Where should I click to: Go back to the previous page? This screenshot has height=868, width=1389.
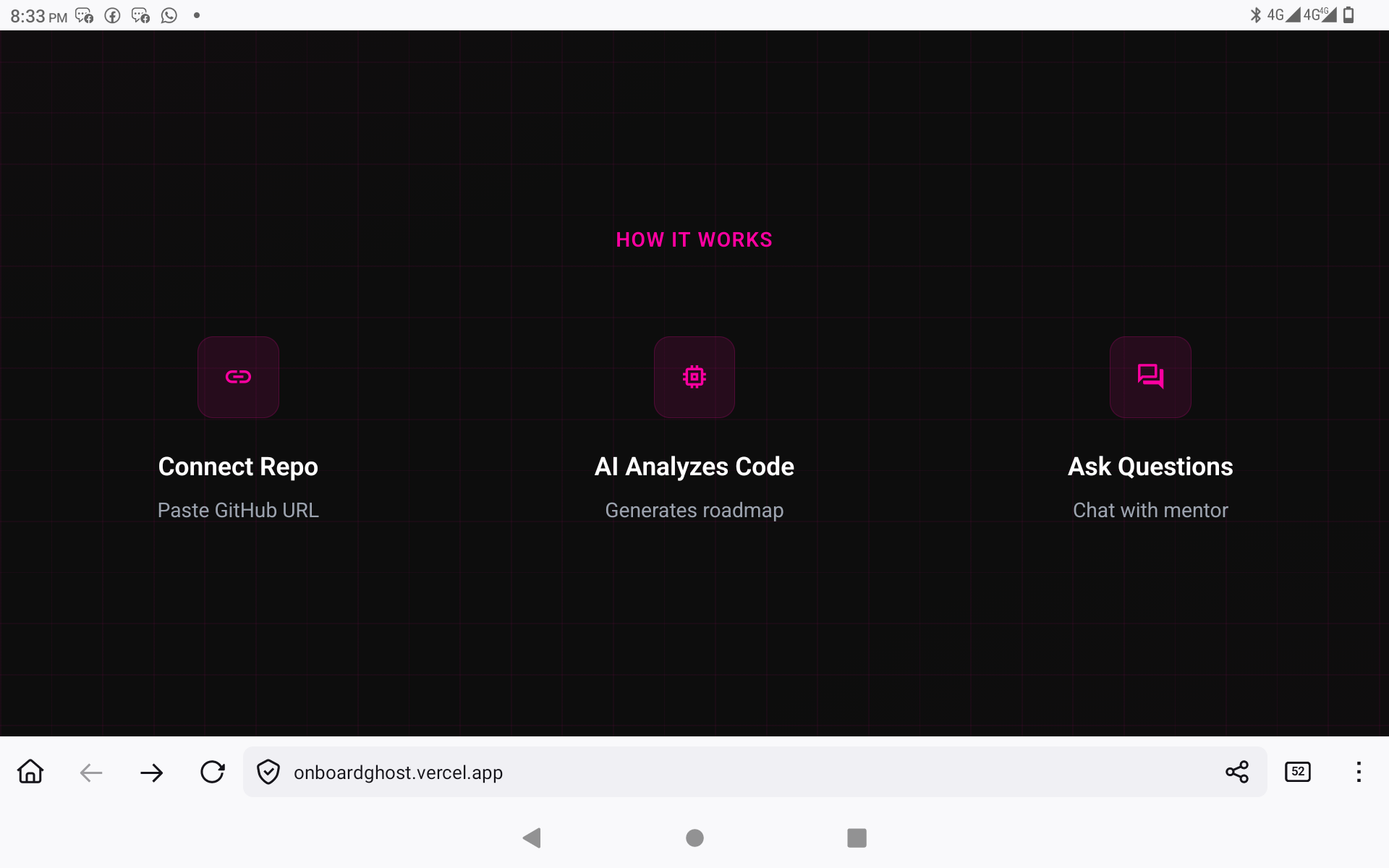tap(91, 773)
